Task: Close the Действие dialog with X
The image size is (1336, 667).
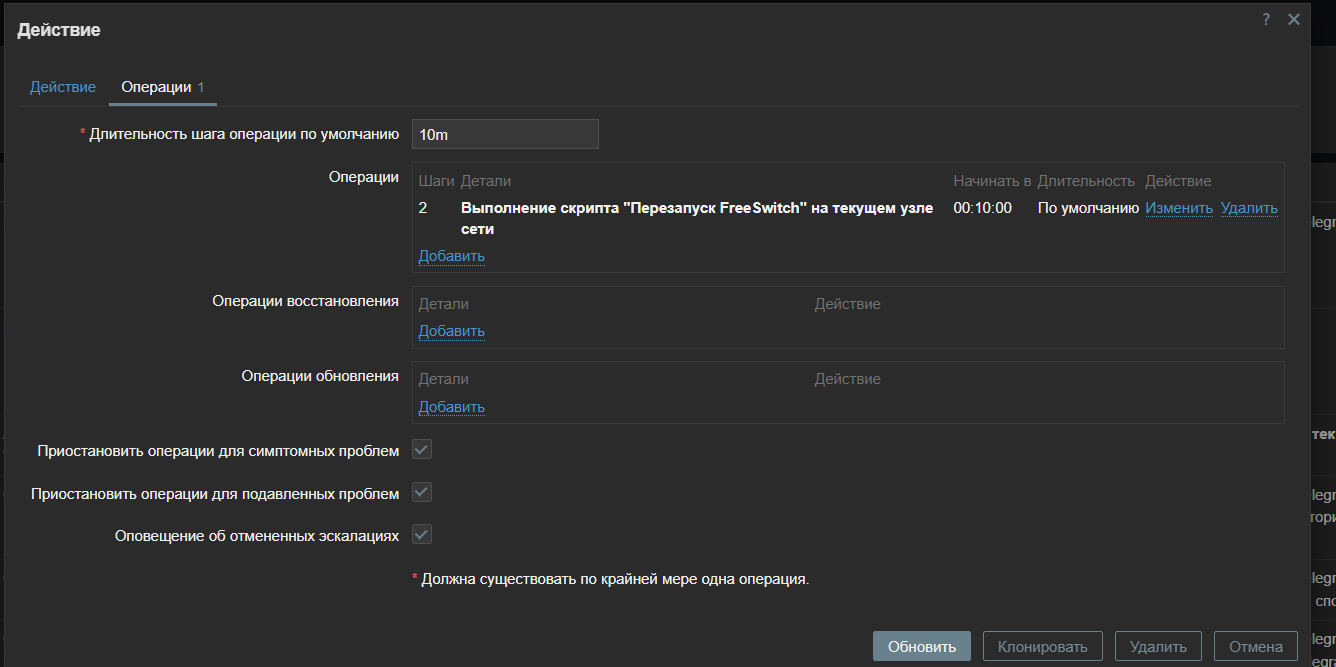Action: click(x=1294, y=20)
